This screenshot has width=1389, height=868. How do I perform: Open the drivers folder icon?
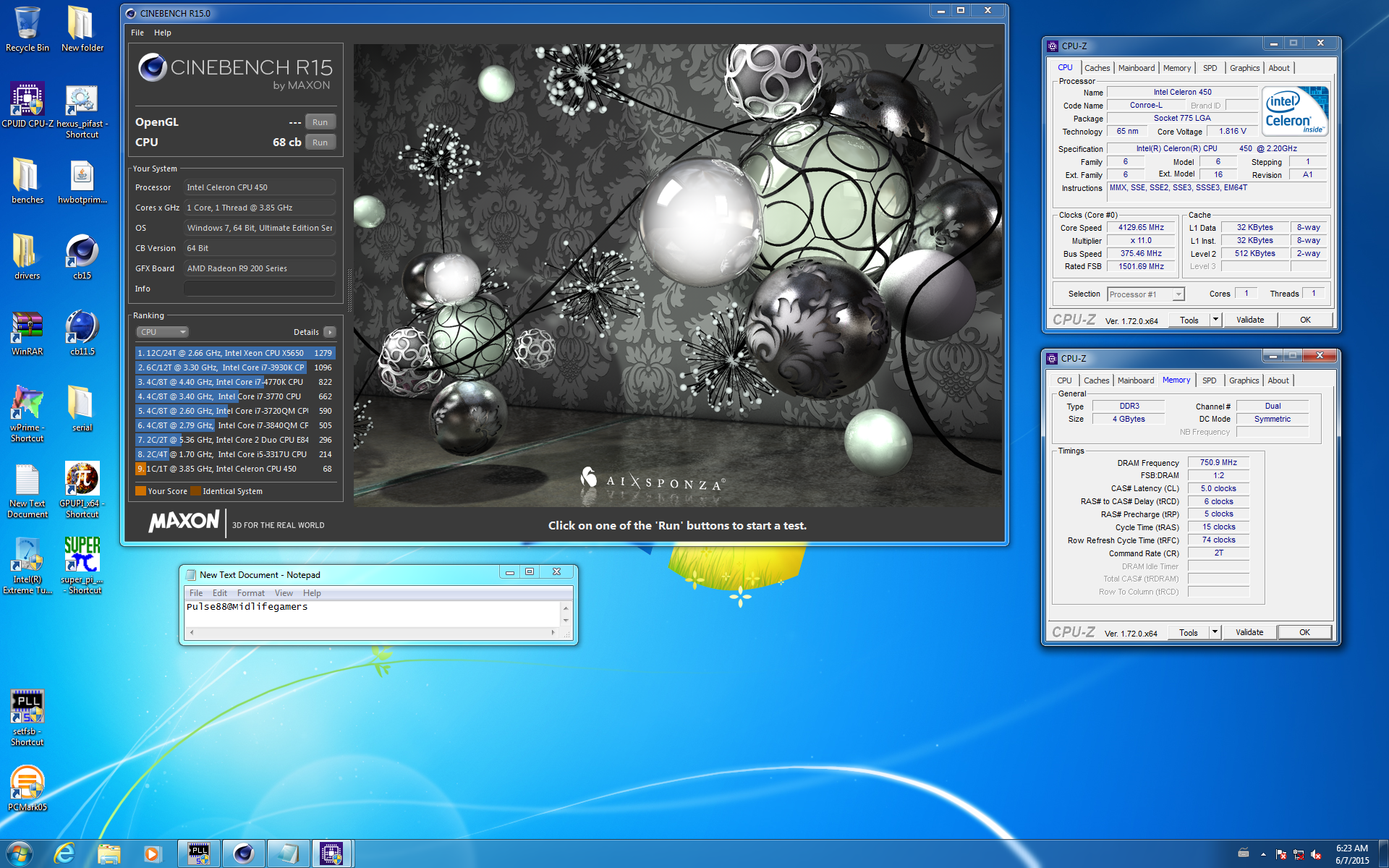[x=27, y=257]
